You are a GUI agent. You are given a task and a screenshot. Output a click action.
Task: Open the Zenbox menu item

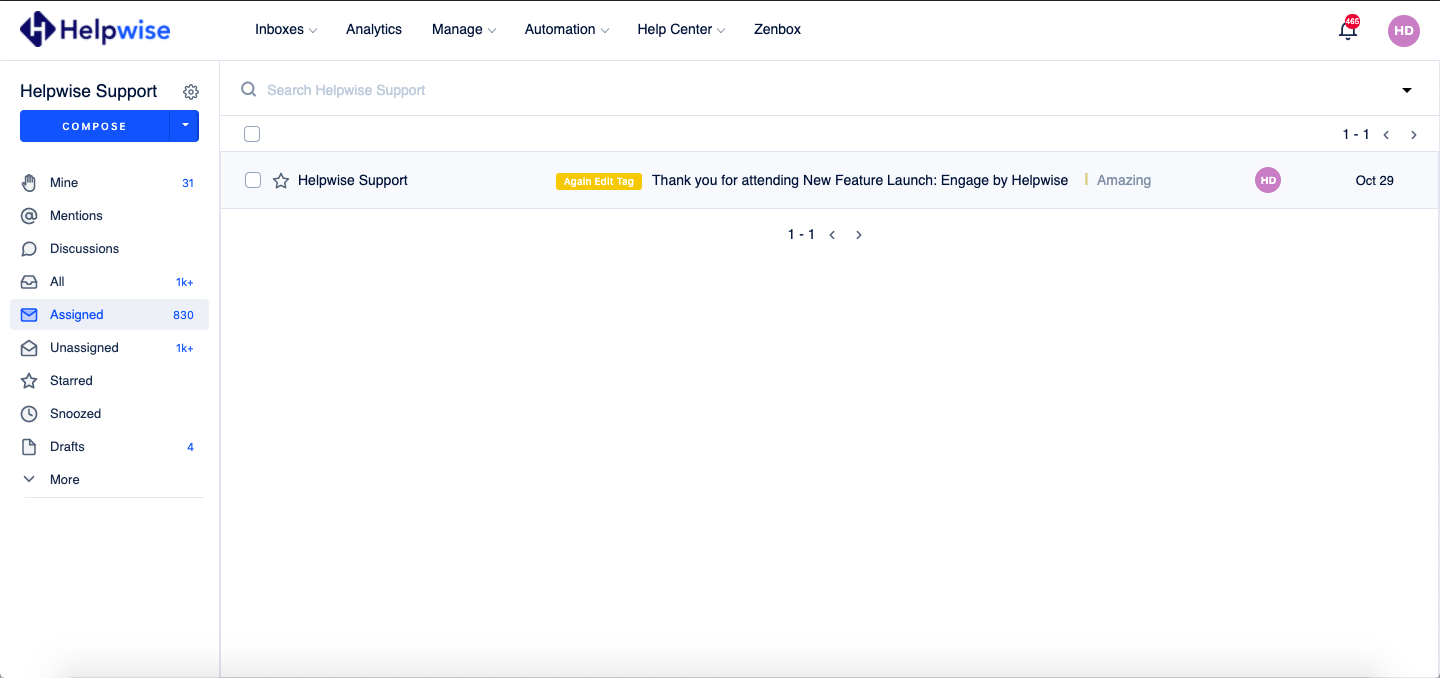coord(777,29)
